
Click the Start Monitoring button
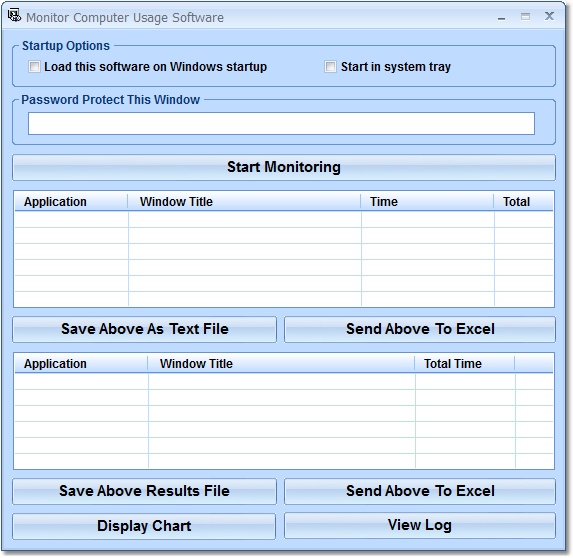[284, 167]
